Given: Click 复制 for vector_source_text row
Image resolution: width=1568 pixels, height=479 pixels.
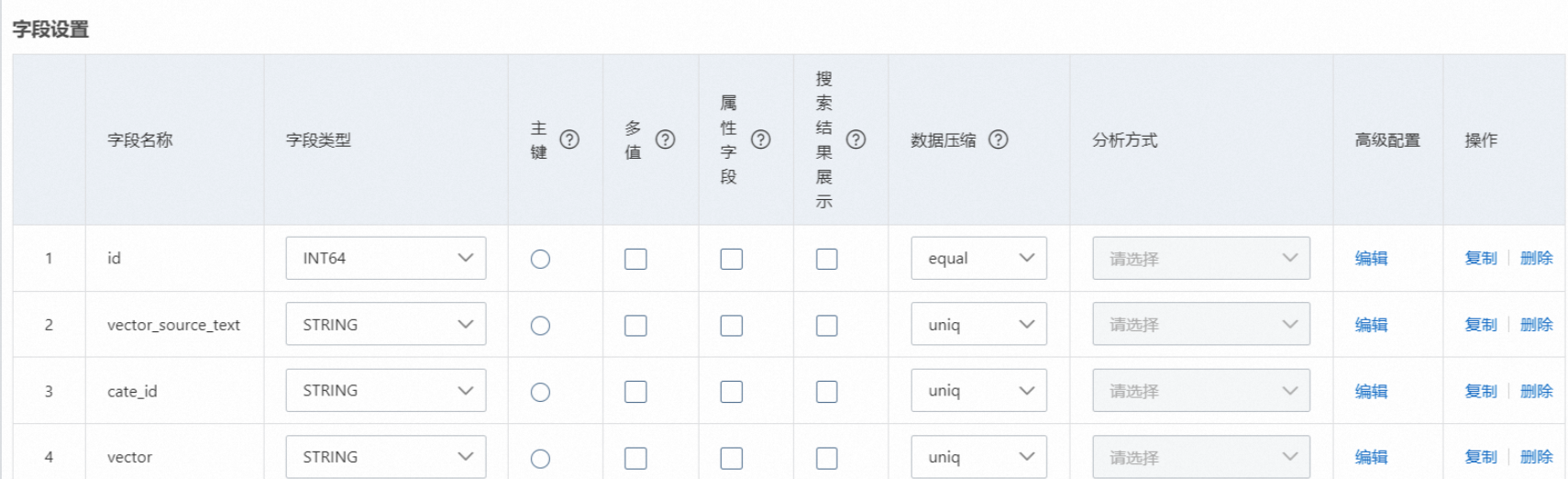Looking at the screenshot, I should (x=1480, y=325).
